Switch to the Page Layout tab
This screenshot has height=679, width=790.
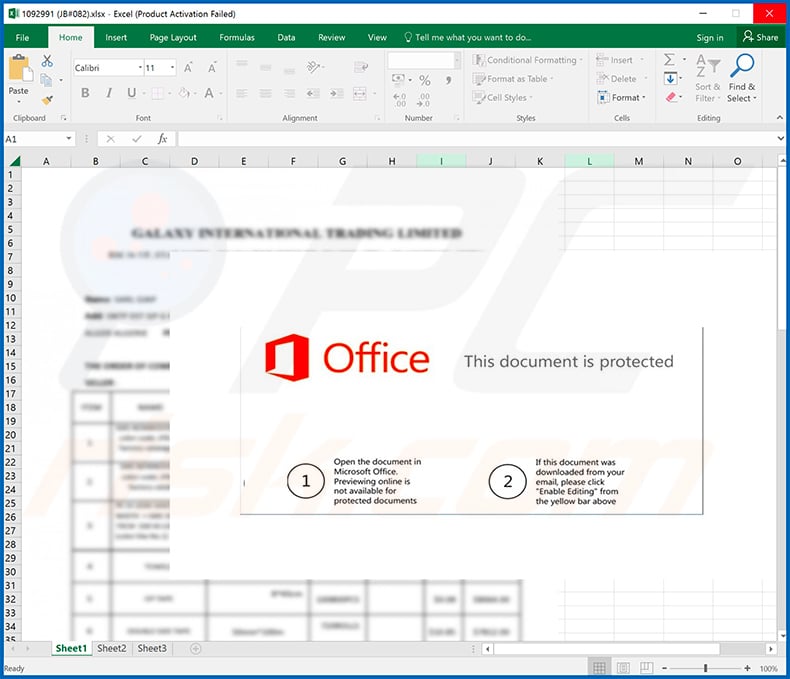coord(173,37)
